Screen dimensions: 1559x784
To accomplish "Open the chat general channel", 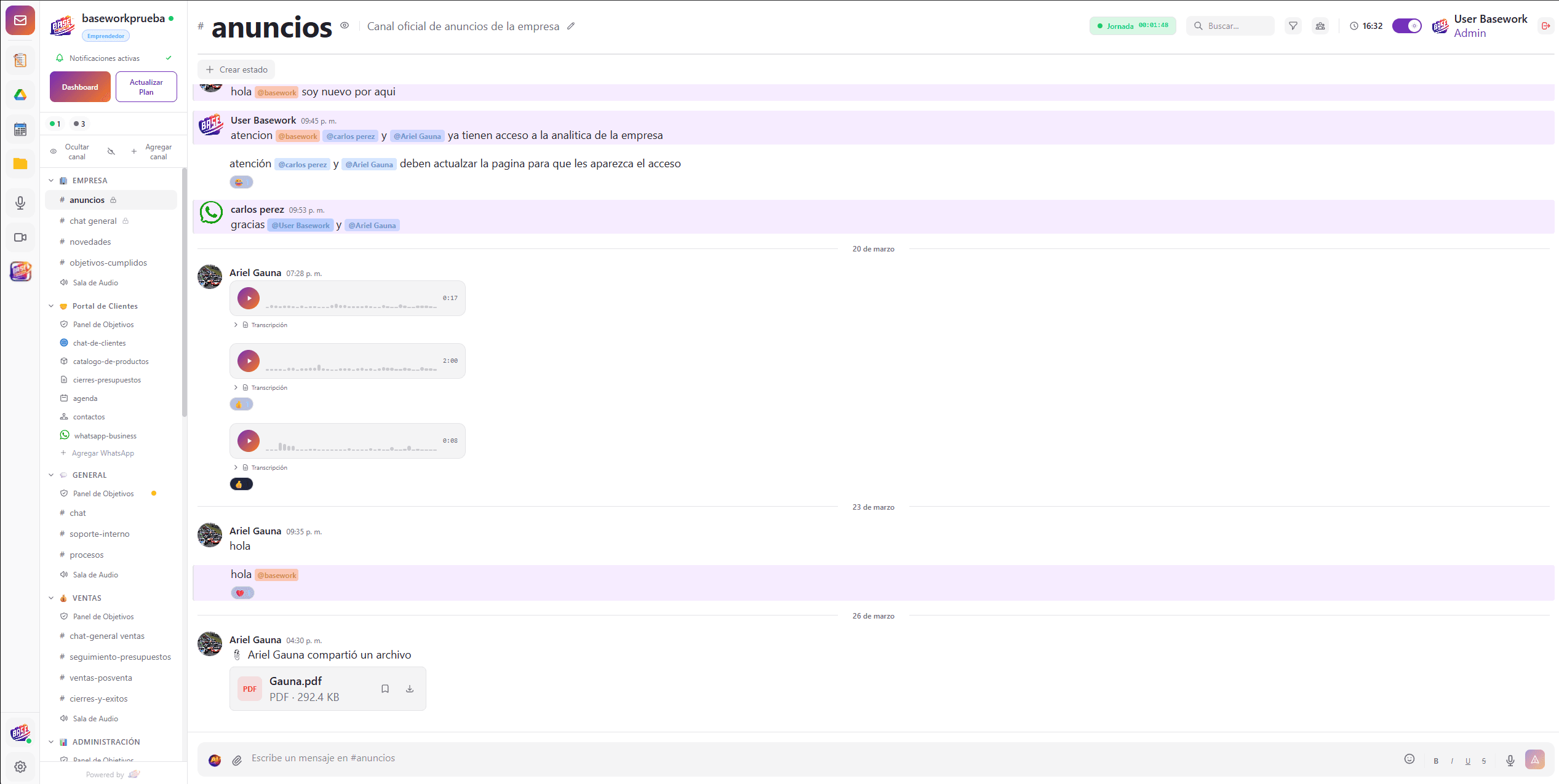I will [x=92, y=221].
